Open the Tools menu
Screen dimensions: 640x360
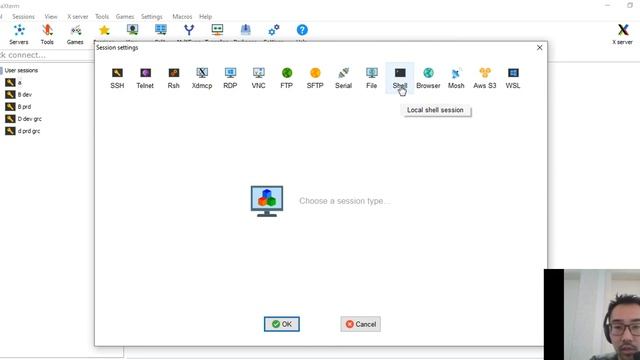102,17
